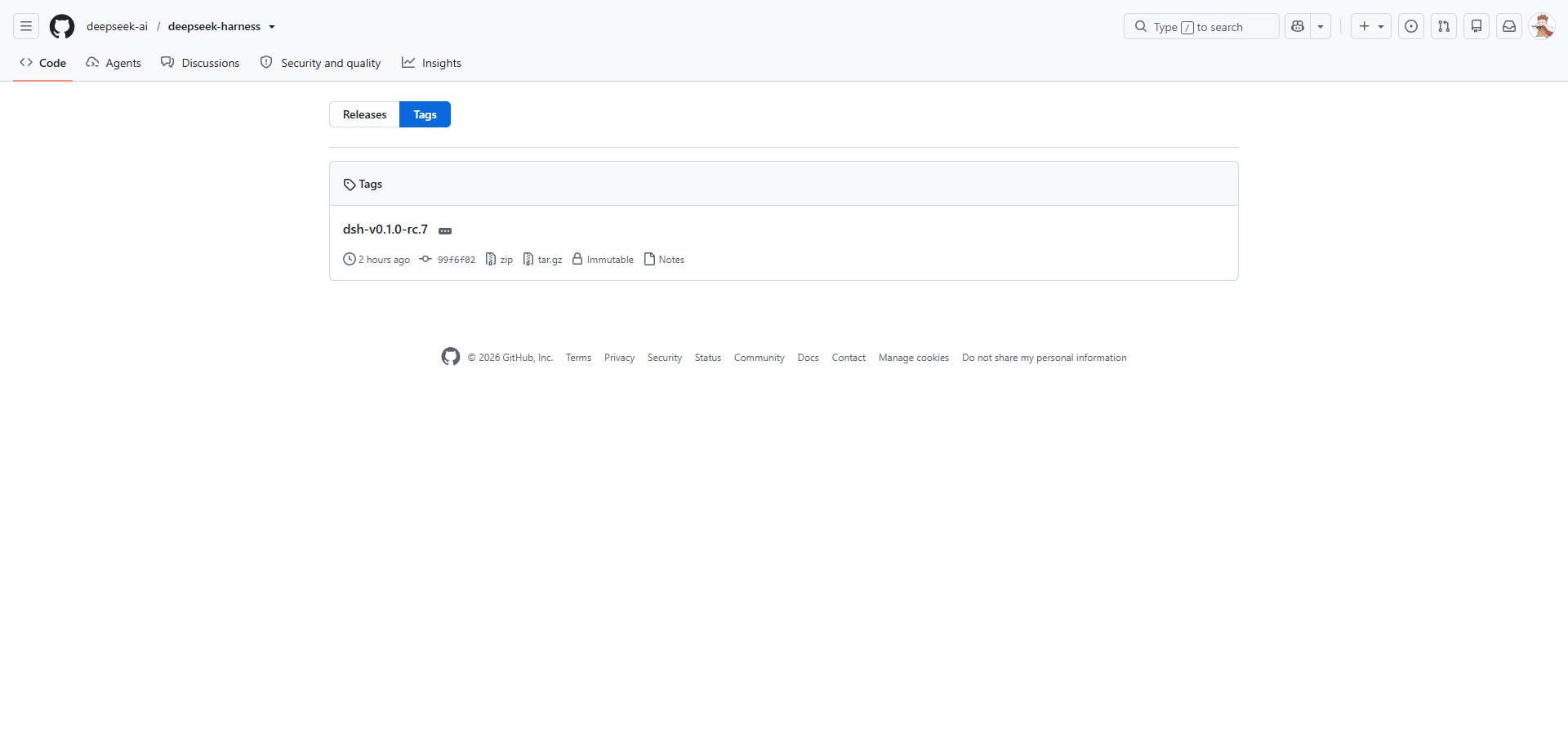
Task: Select the Code tab
Action: point(43,63)
